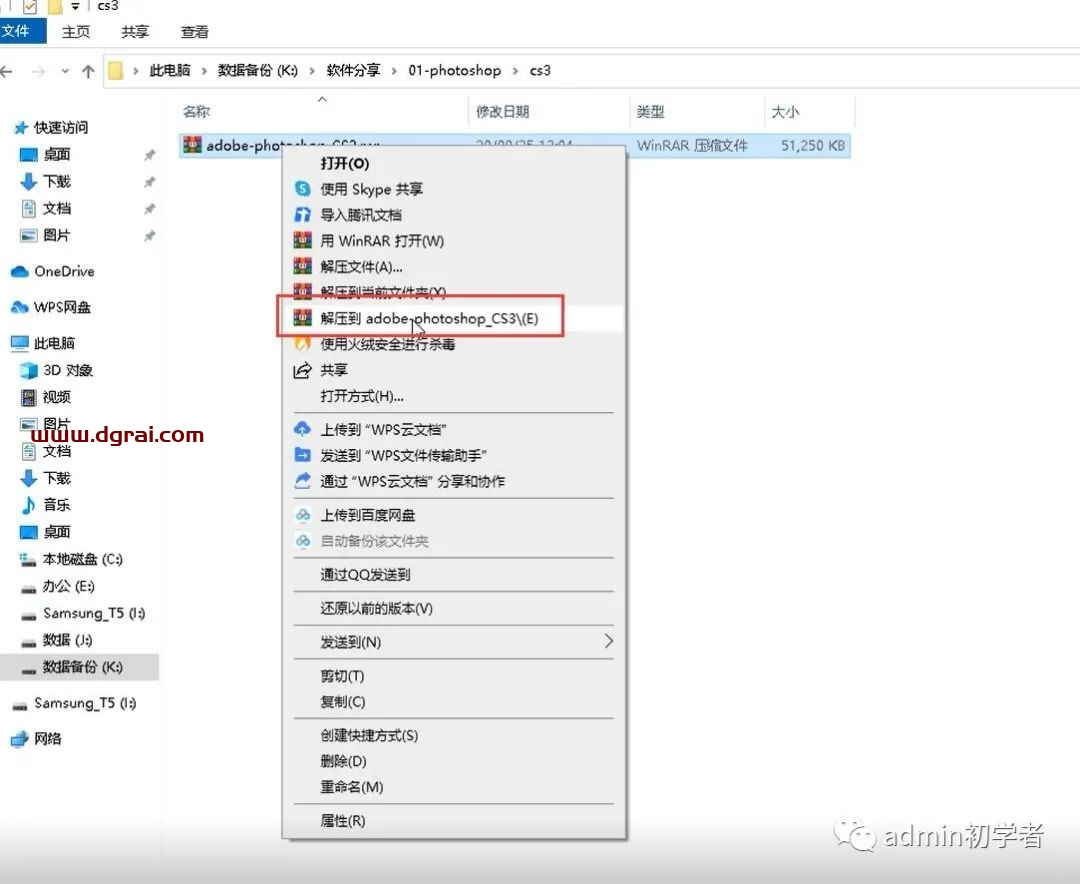
Task: Expand the chevron after 软件分享 in breadcrumb
Action: pyautogui.click(x=395, y=70)
